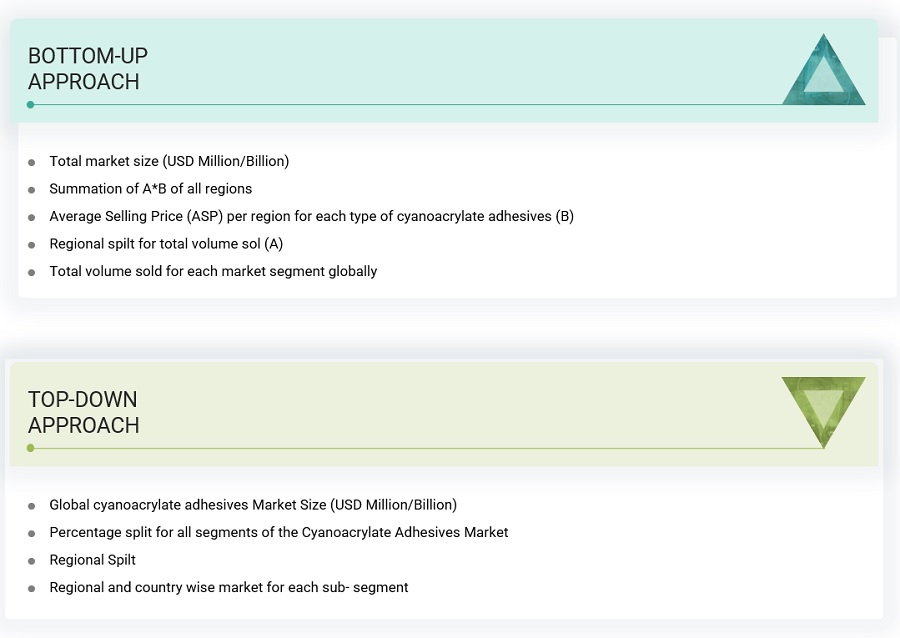Click bullet dot beside "Summation of A*B"

pos(32,189)
